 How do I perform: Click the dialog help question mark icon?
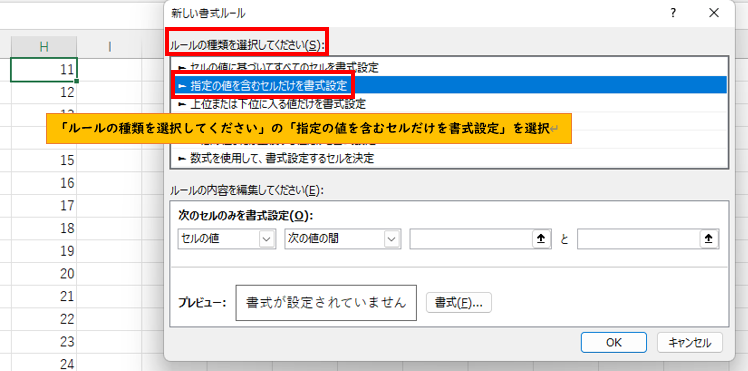coord(673,13)
